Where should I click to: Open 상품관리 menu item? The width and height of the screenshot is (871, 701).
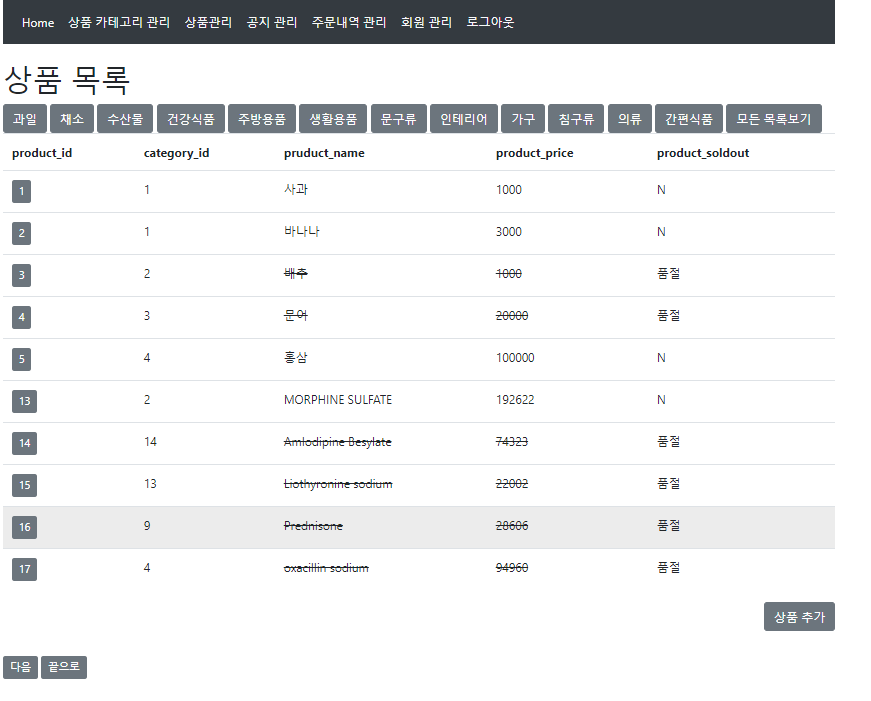(208, 22)
